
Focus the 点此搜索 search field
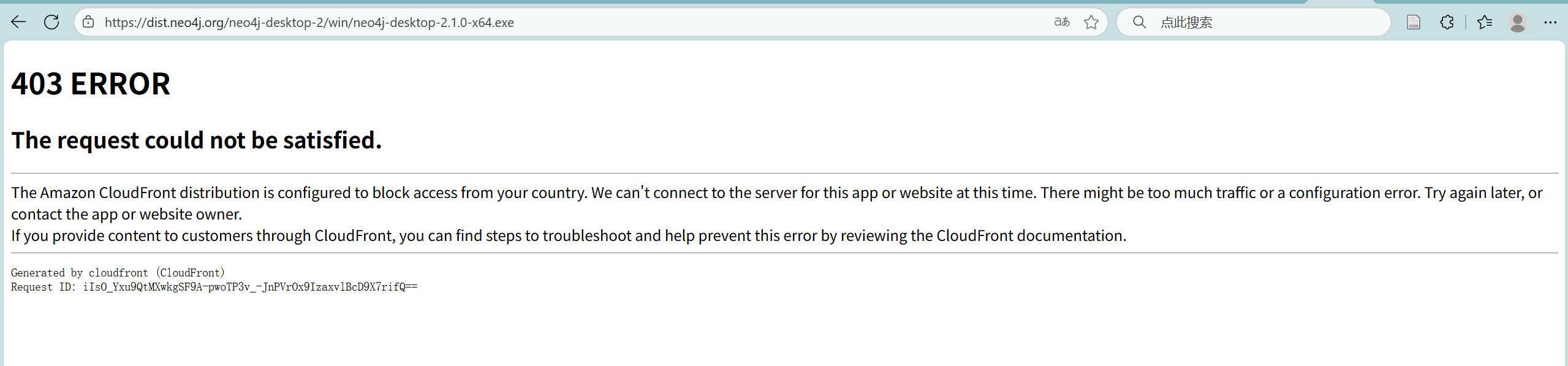coord(1253,22)
